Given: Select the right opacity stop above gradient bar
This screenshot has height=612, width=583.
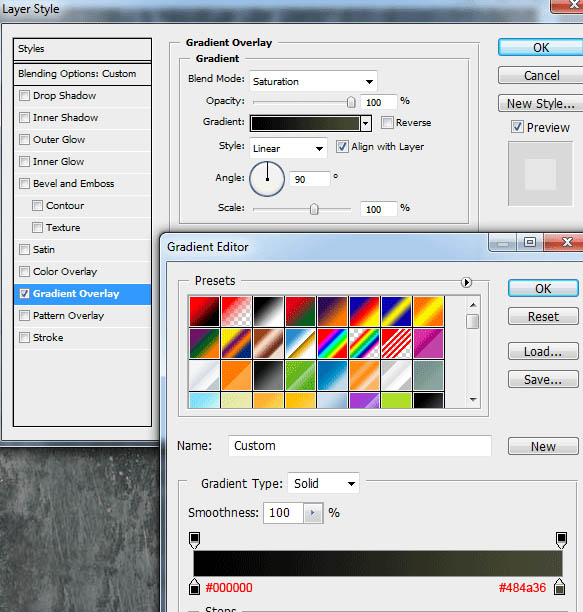Looking at the screenshot, I should pyautogui.click(x=561, y=540).
